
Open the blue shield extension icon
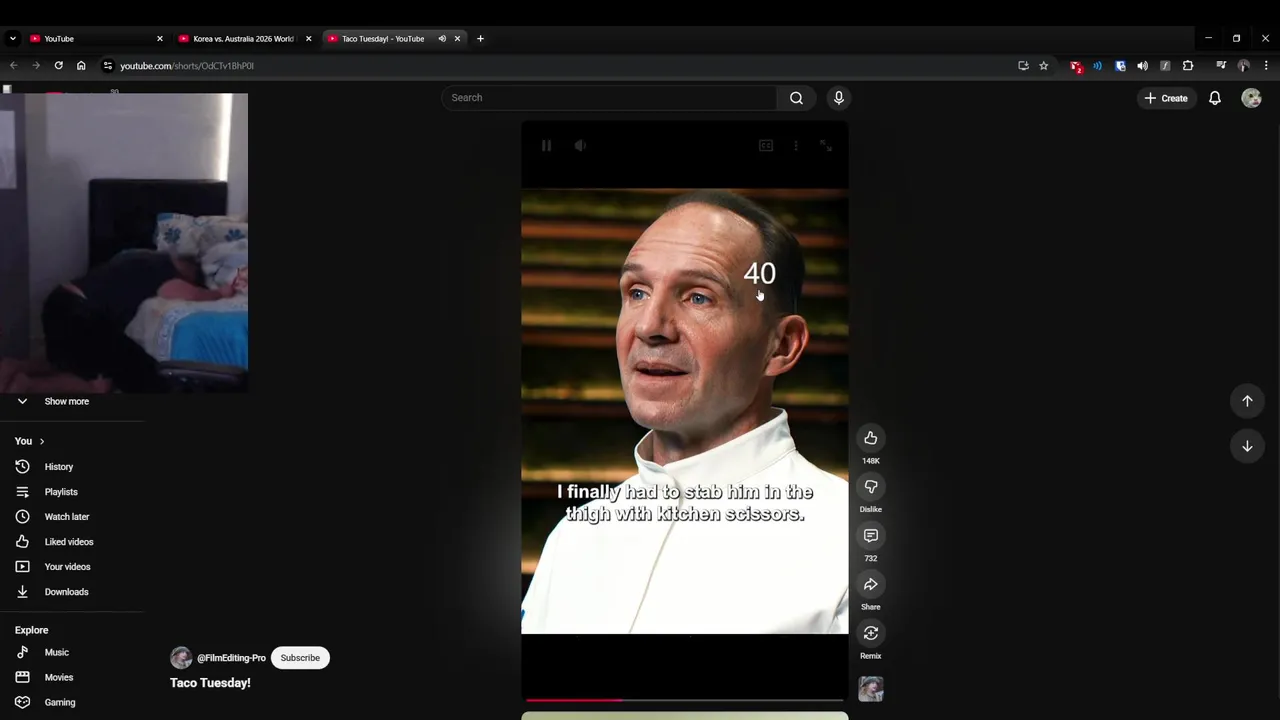coord(1120,66)
